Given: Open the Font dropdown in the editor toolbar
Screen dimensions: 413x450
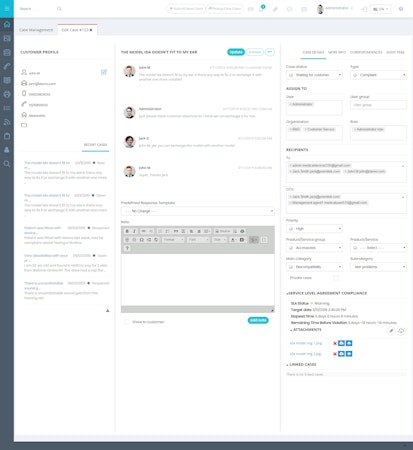Looking at the screenshot, I should [x=198, y=240].
